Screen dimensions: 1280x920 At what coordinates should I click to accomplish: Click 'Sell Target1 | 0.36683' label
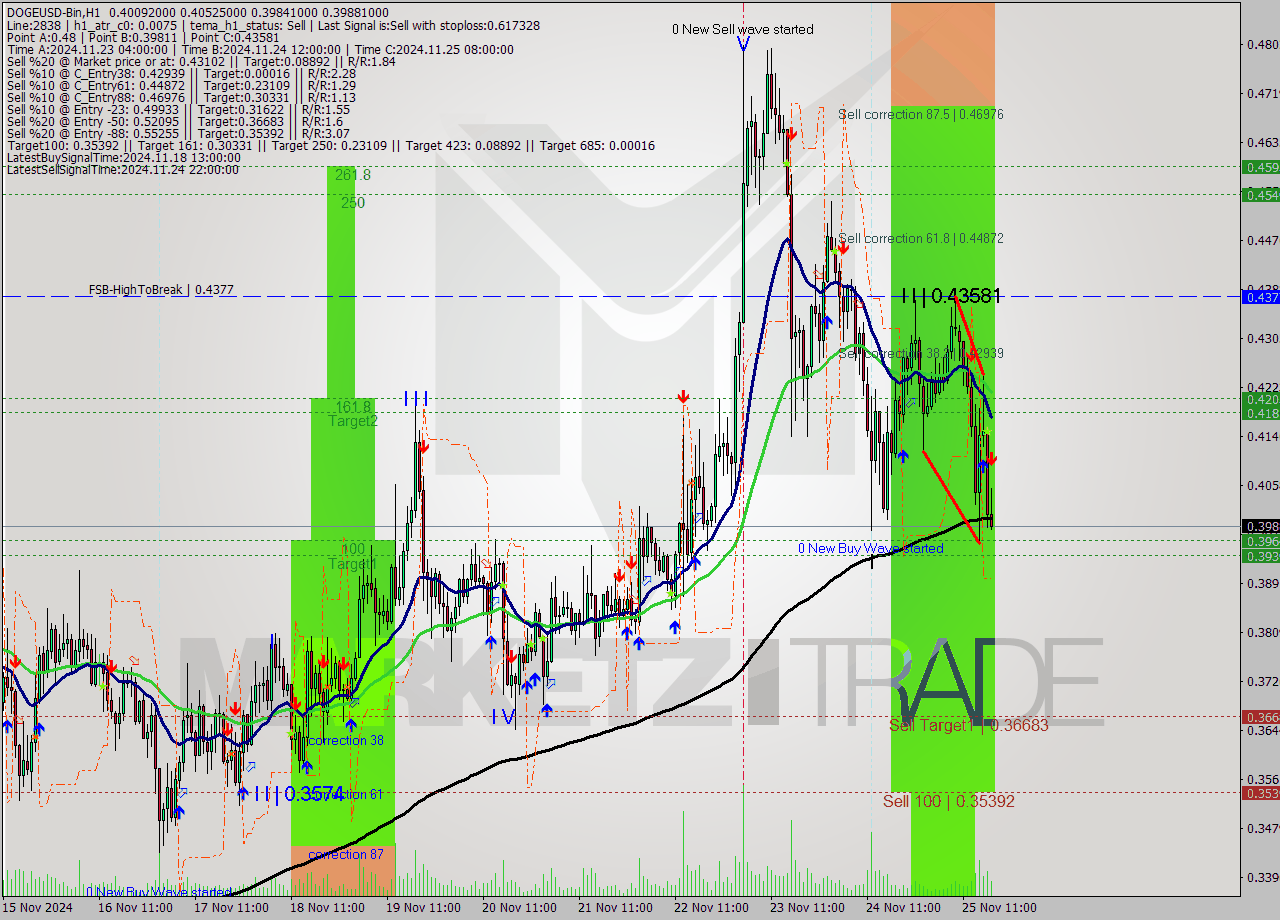[x=969, y=725]
